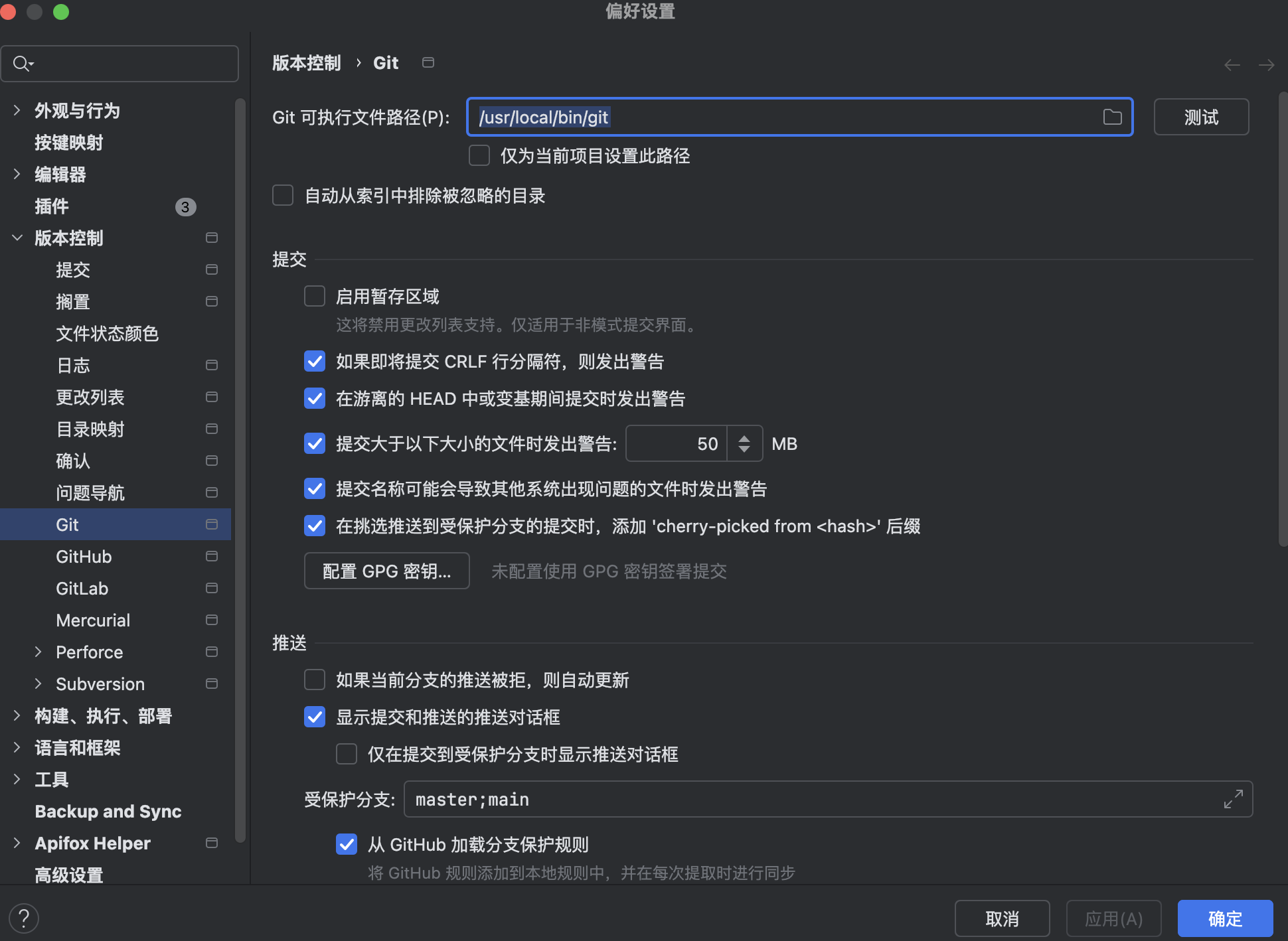Open the Mercurial settings page
Image resolution: width=1288 pixels, height=941 pixels.
click(93, 620)
